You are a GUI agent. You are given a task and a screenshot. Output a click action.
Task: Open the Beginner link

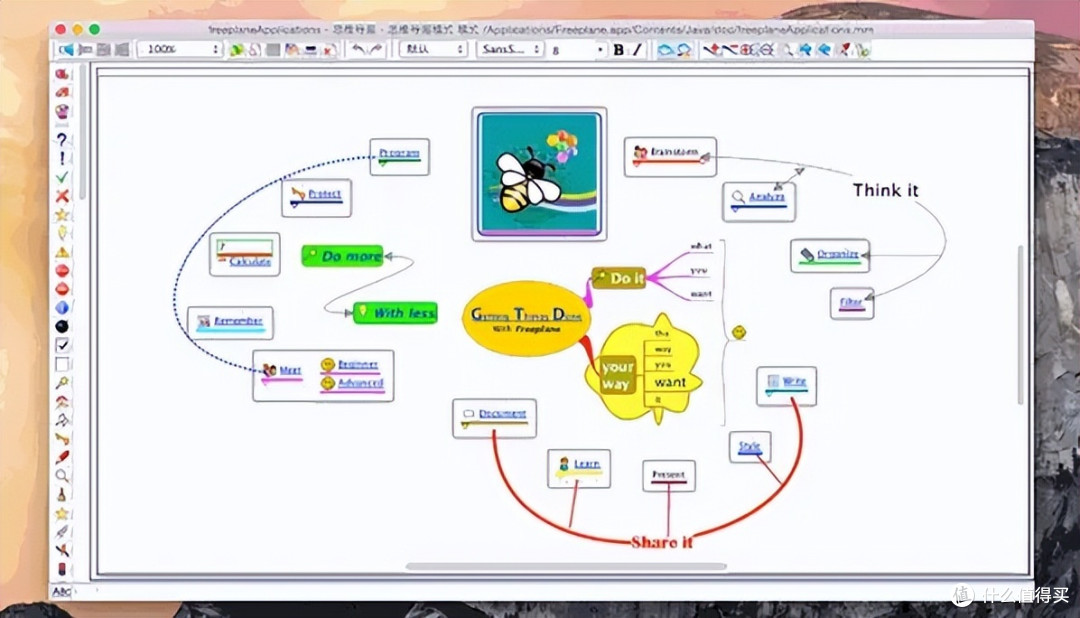(358, 364)
